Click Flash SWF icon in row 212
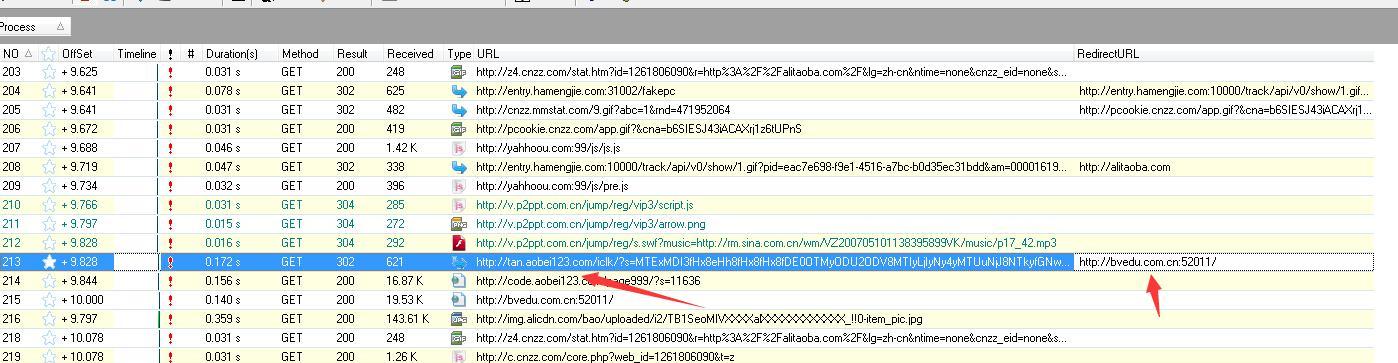The width and height of the screenshot is (1398, 363). (459, 243)
